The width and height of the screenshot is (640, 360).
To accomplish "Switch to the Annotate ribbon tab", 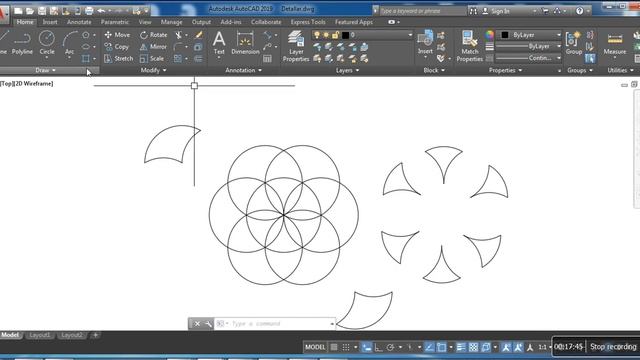I will tap(79, 22).
